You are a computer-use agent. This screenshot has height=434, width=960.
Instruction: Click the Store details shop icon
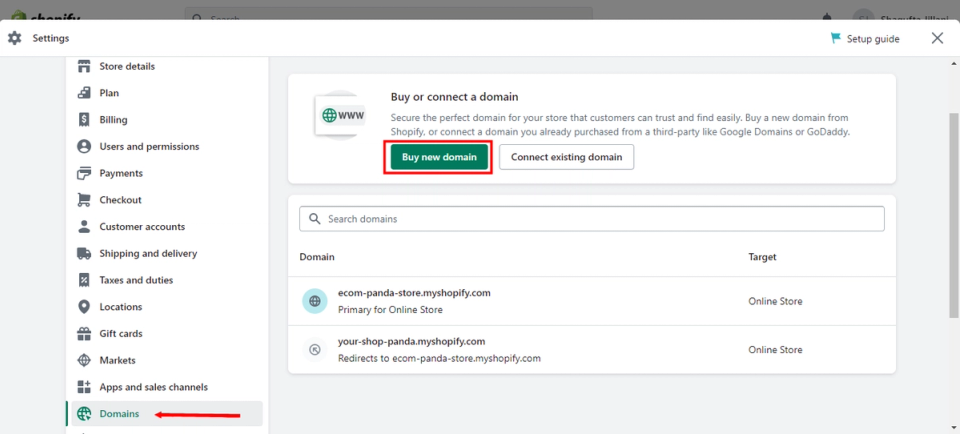84,66
